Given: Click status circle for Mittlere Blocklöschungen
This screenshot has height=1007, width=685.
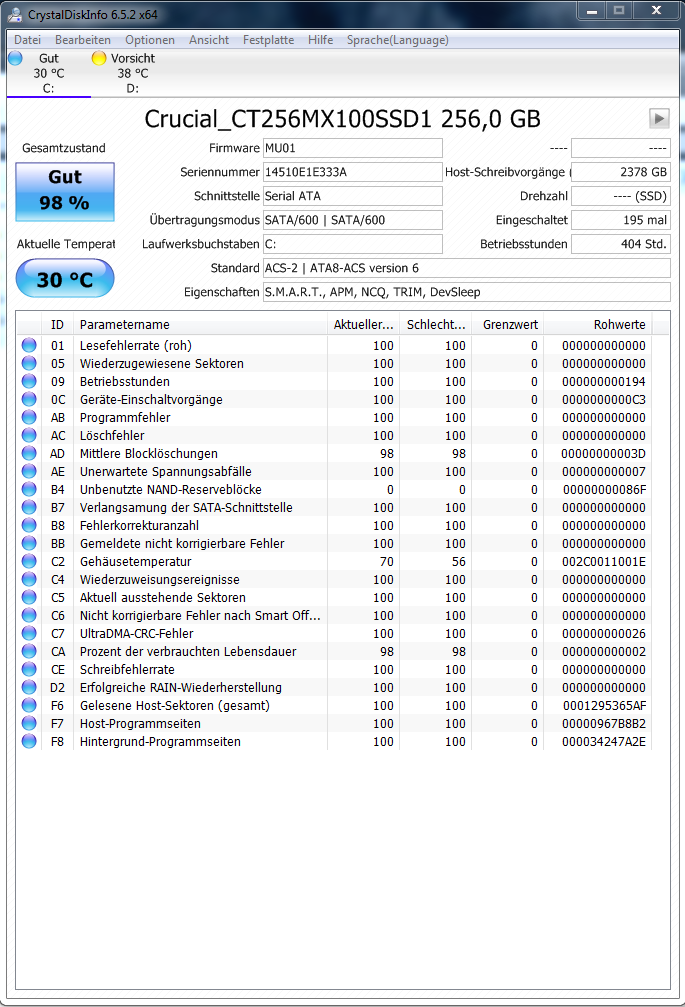Looking at the screenshot, I should pyautogui.click(x=29, y=453).
